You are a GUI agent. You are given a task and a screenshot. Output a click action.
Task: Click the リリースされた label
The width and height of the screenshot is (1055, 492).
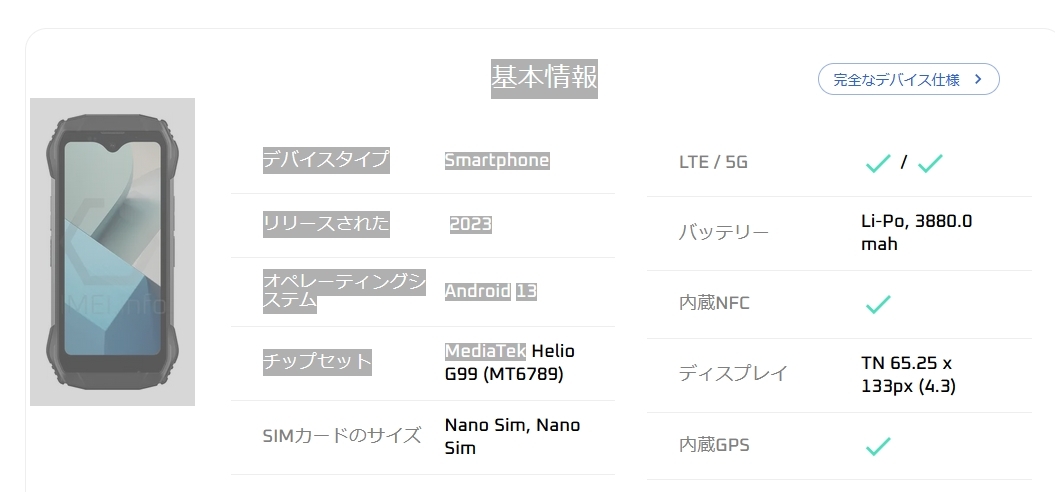[x=326, y=224]
